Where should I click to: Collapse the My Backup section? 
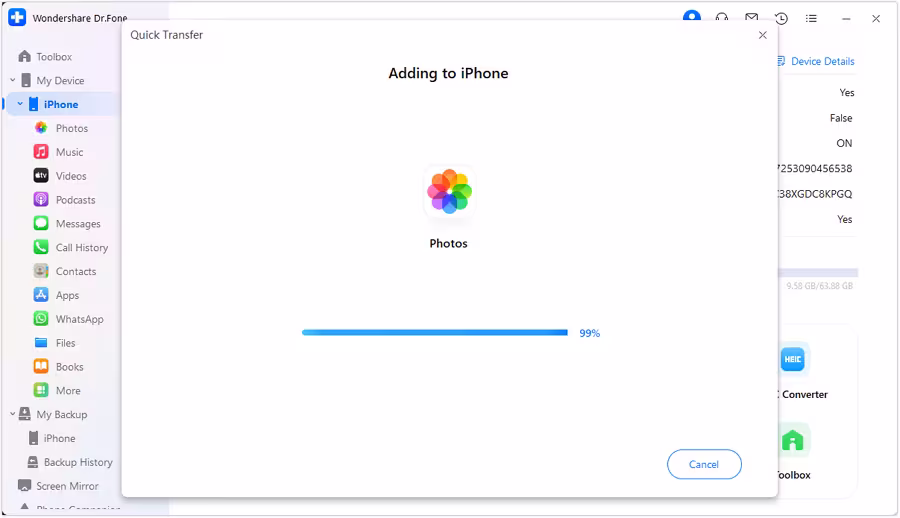coord(13,415)
